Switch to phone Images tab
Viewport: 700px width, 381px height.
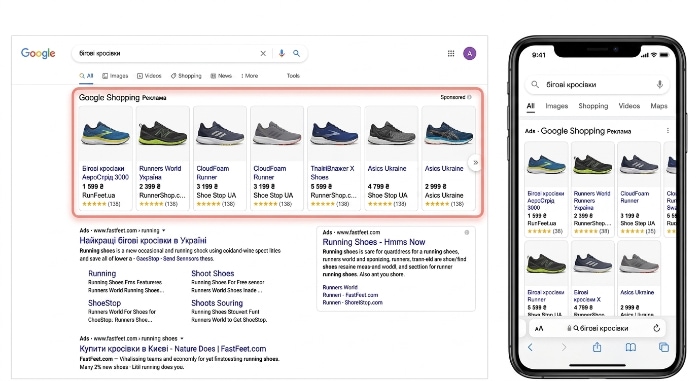pos(557,106)
